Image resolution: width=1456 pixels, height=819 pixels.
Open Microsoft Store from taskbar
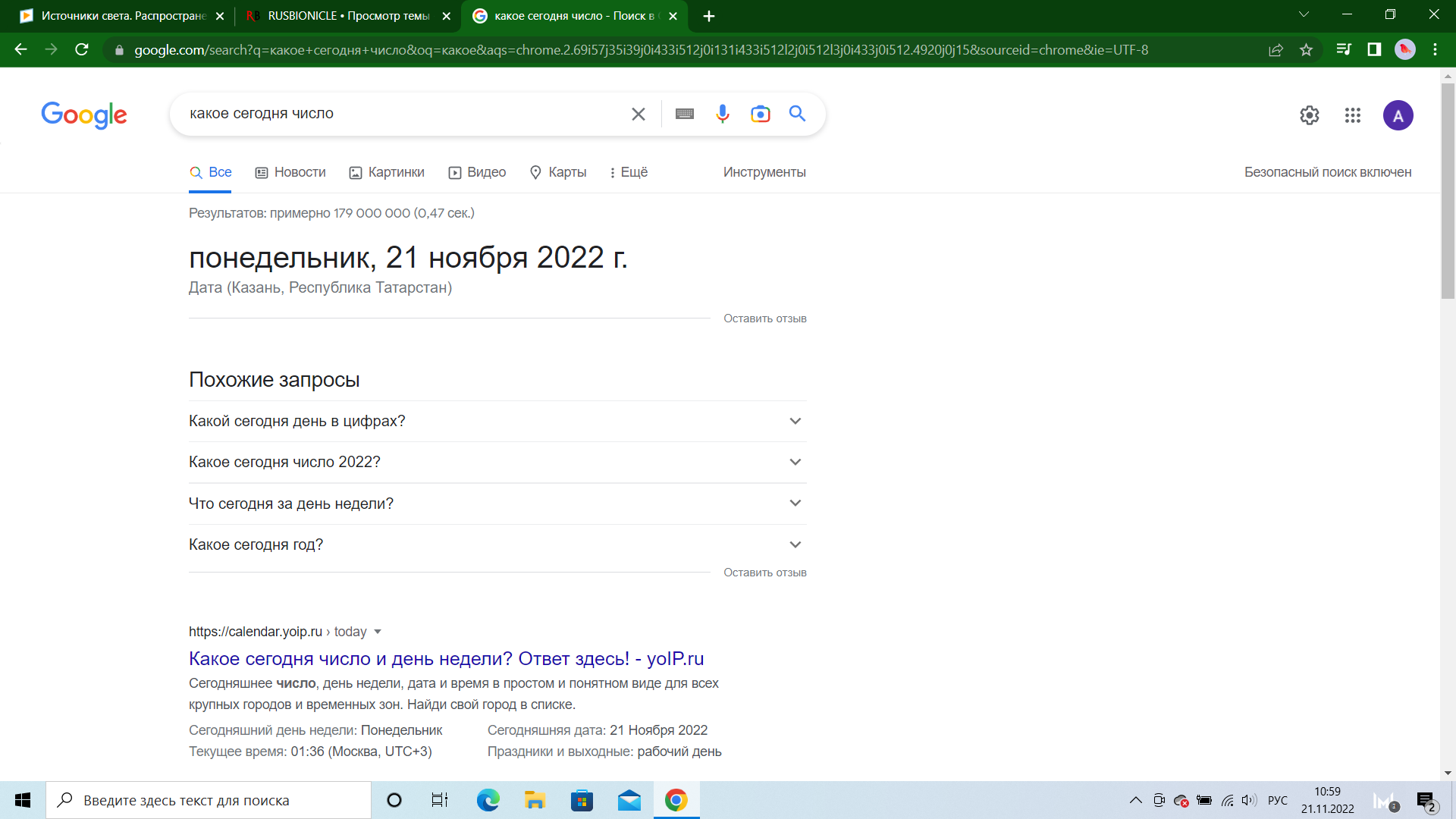[582, 800]
